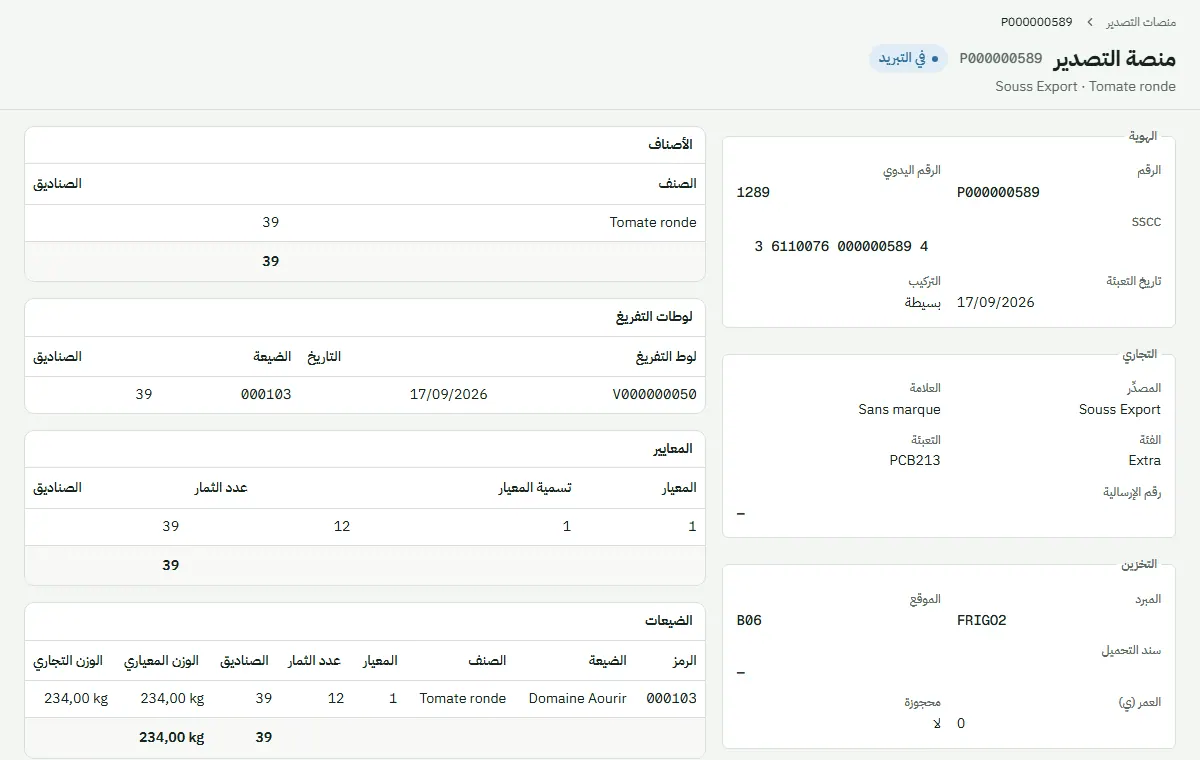The image size is (1200, 760).
Task: Open unloading lot V000000050
Action: (x=655, y=394)
